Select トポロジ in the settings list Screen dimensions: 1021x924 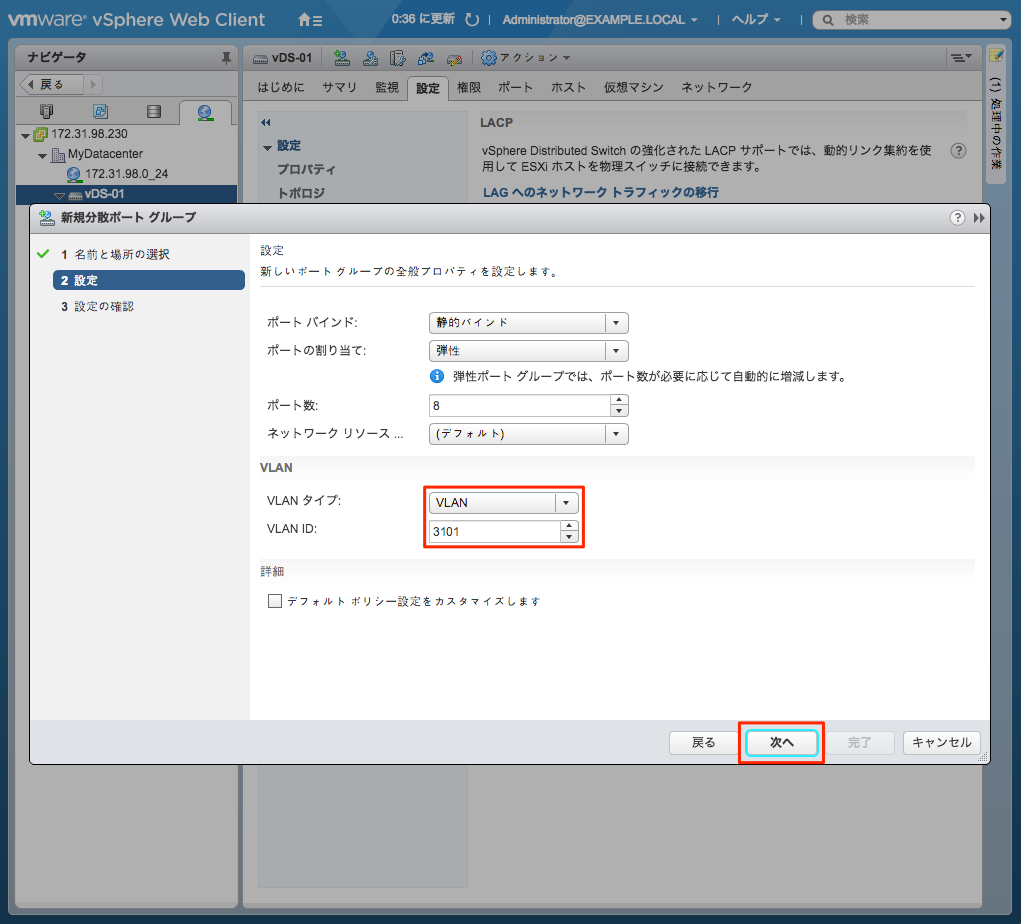click(x=301, y=193)
